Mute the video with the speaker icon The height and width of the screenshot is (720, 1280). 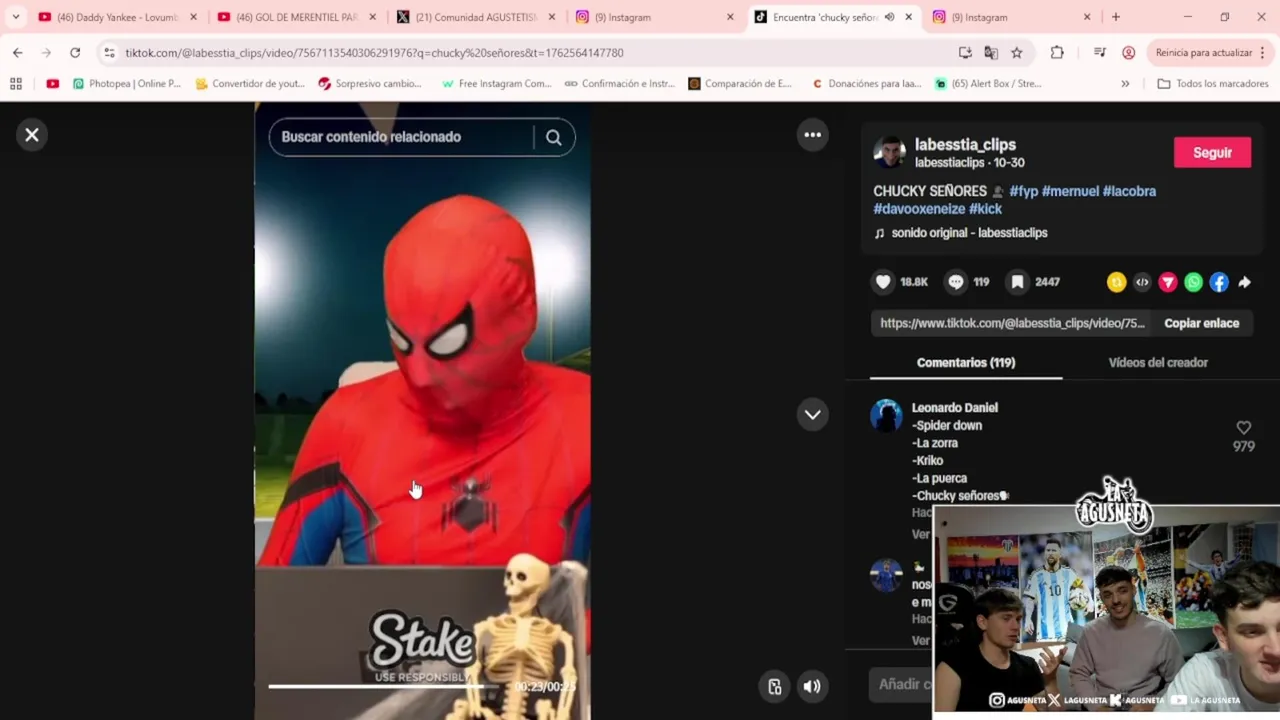811,686
